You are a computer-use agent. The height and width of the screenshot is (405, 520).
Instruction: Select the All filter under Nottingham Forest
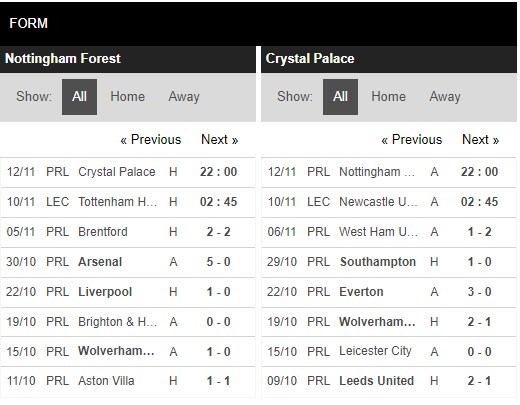point(79,97)
